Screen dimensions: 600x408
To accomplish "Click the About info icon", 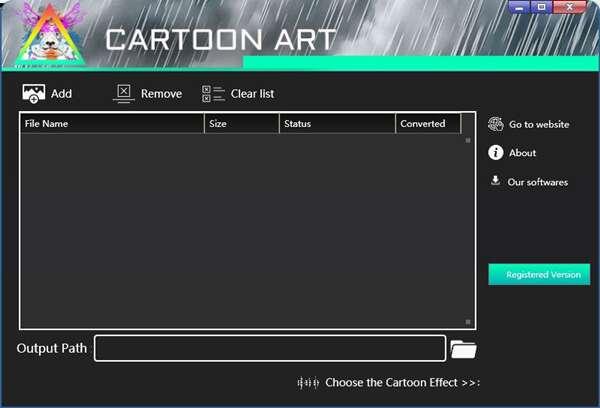I will click(495, 153).
